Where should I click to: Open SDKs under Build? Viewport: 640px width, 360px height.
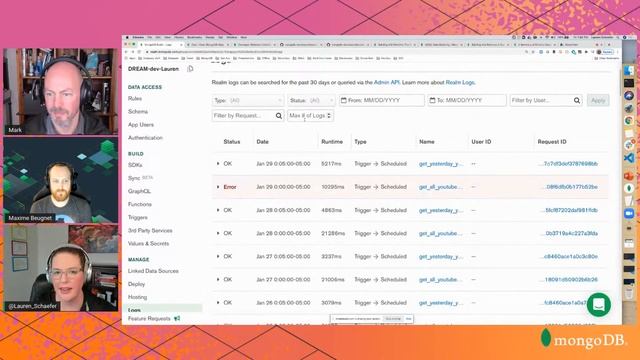click(135, 165)
